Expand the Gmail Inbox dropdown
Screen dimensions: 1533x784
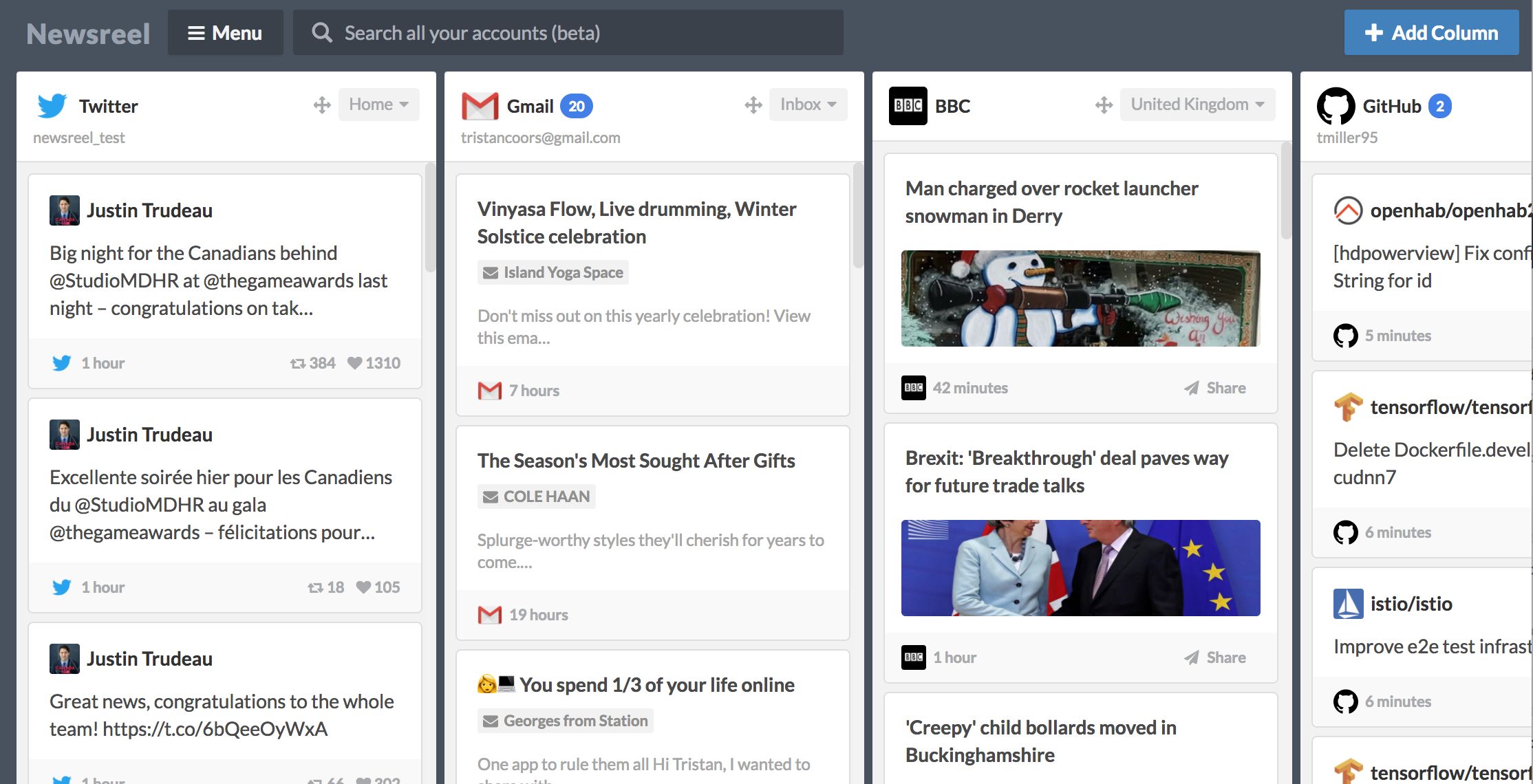[x=808, y=105]
